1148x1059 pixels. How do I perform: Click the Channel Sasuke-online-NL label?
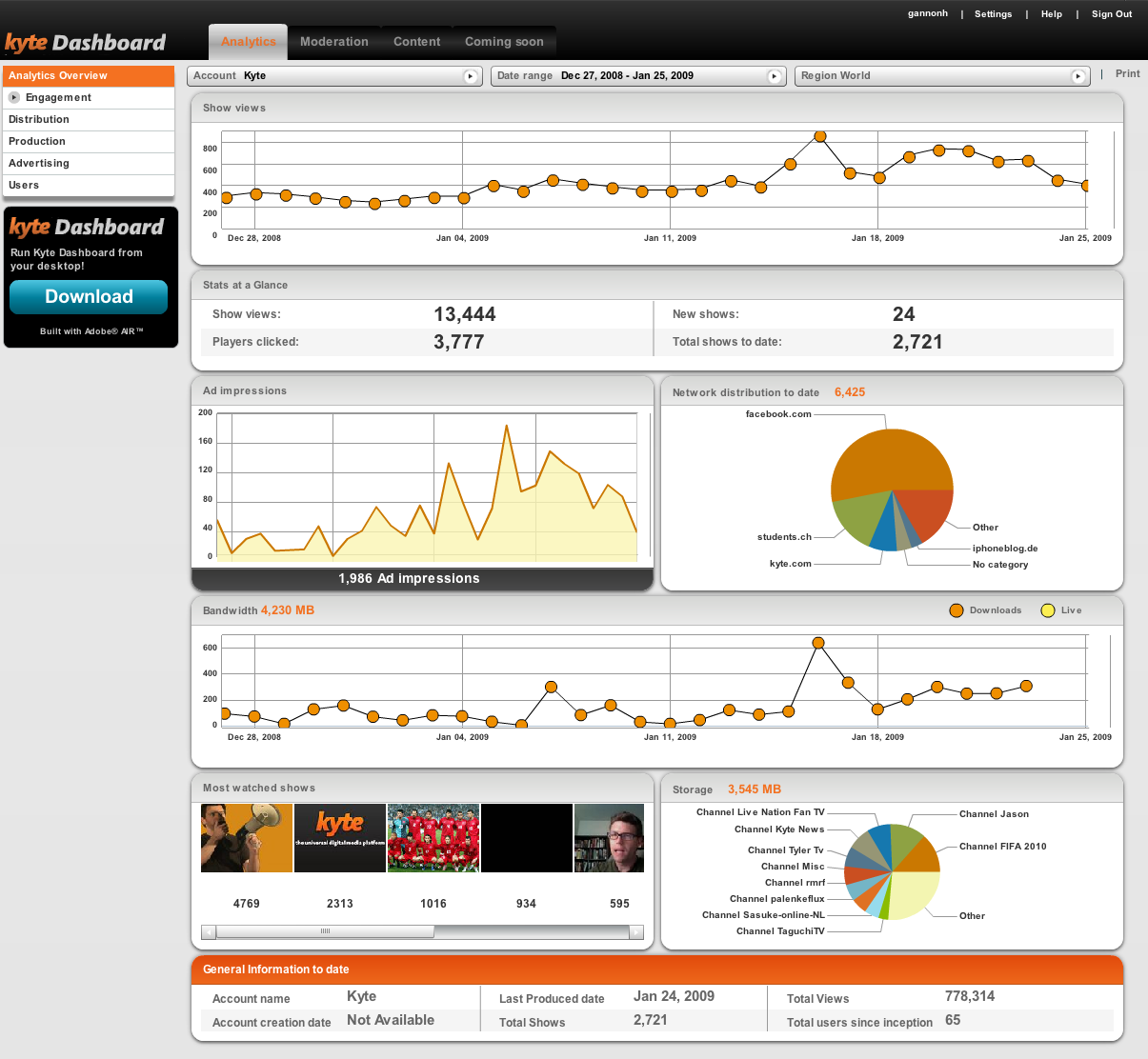click(x=763, y=915)
